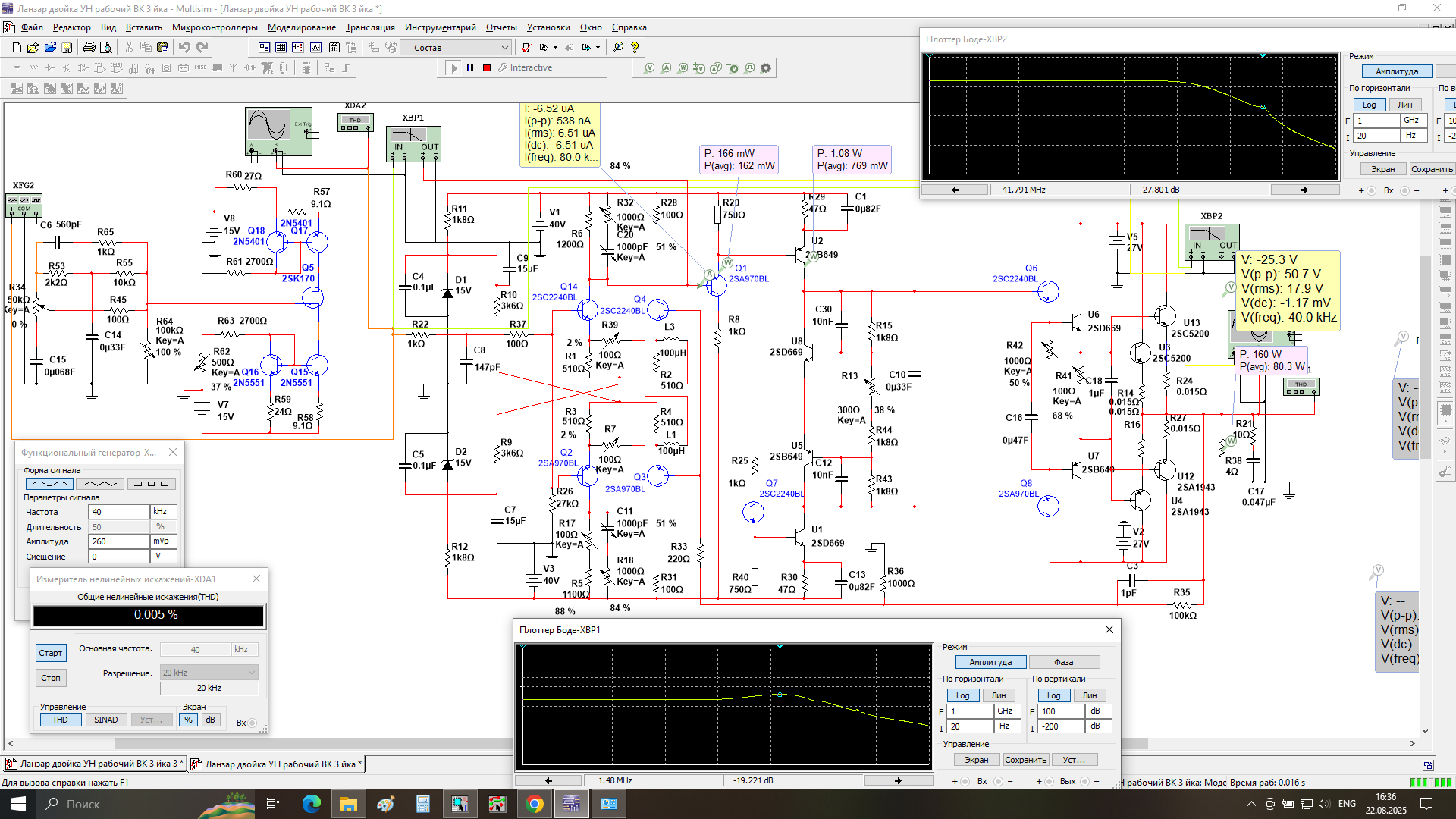Open the Инструментарий menu
This screenshot has height=819, width=1456.
click(x=441, y=27)
